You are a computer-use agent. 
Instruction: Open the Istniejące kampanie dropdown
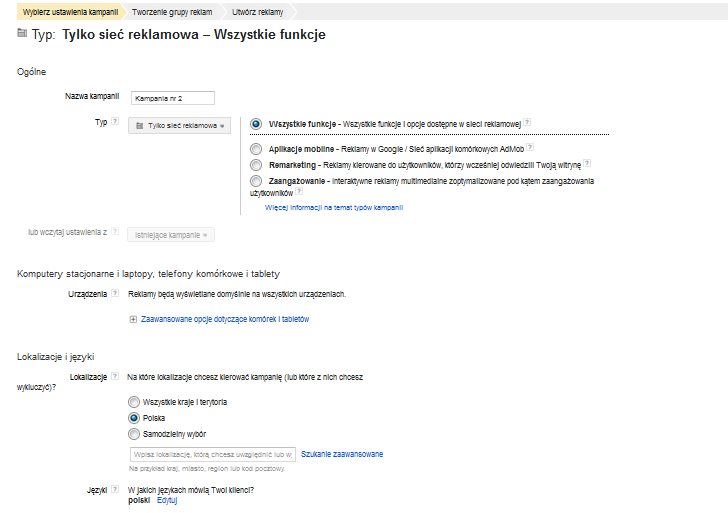[171, 235]
